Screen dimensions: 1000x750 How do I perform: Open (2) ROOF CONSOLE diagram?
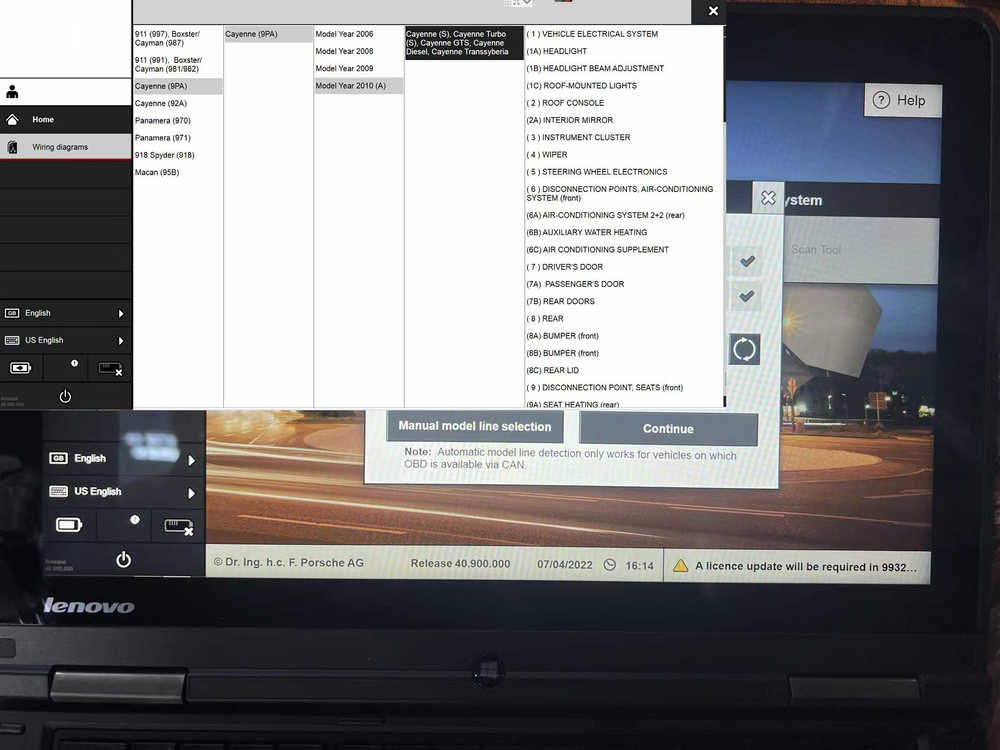565,103
